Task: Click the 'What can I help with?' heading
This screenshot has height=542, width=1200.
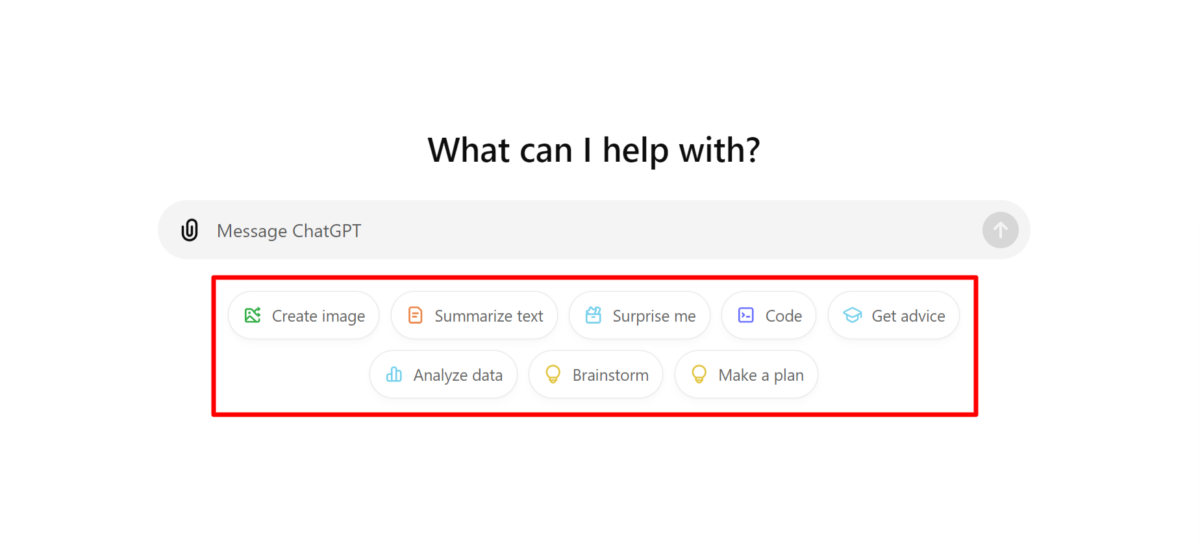Action: click(x=594, y=150)
